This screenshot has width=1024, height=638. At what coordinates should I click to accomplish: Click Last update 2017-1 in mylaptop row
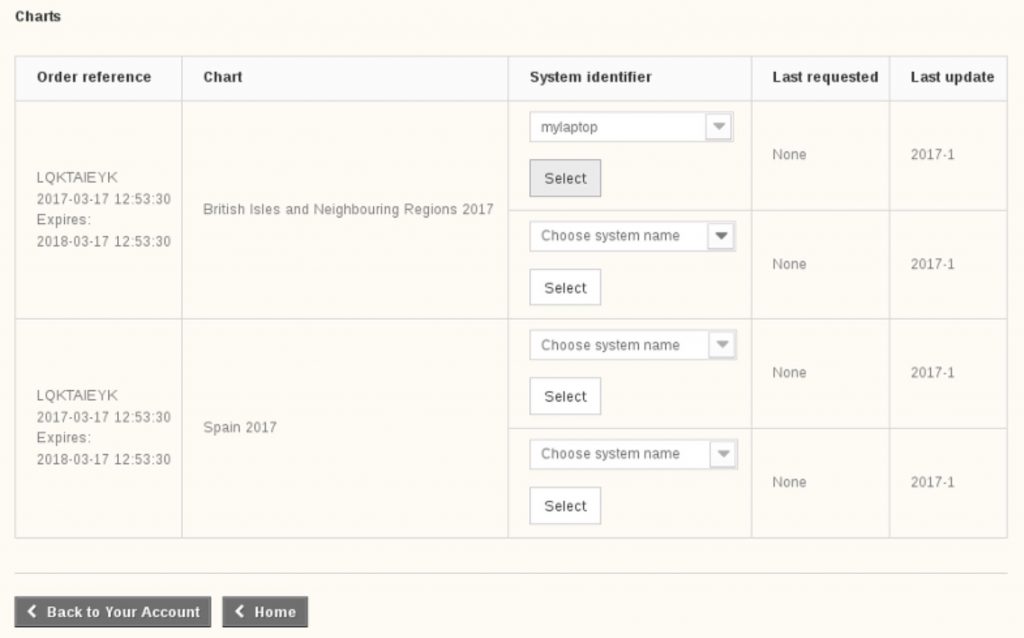pos(933,155)
